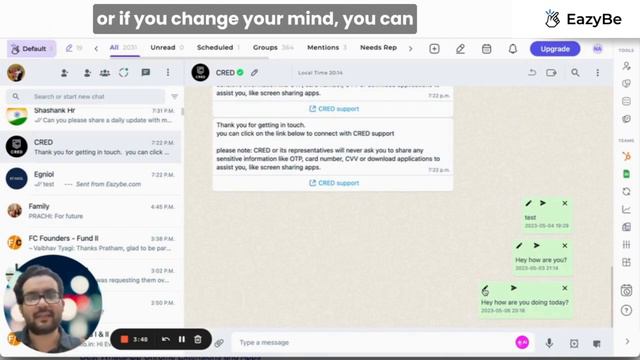Stop the screen recording
The width and height of the screenshot is (640, 360).
(124, 339)
